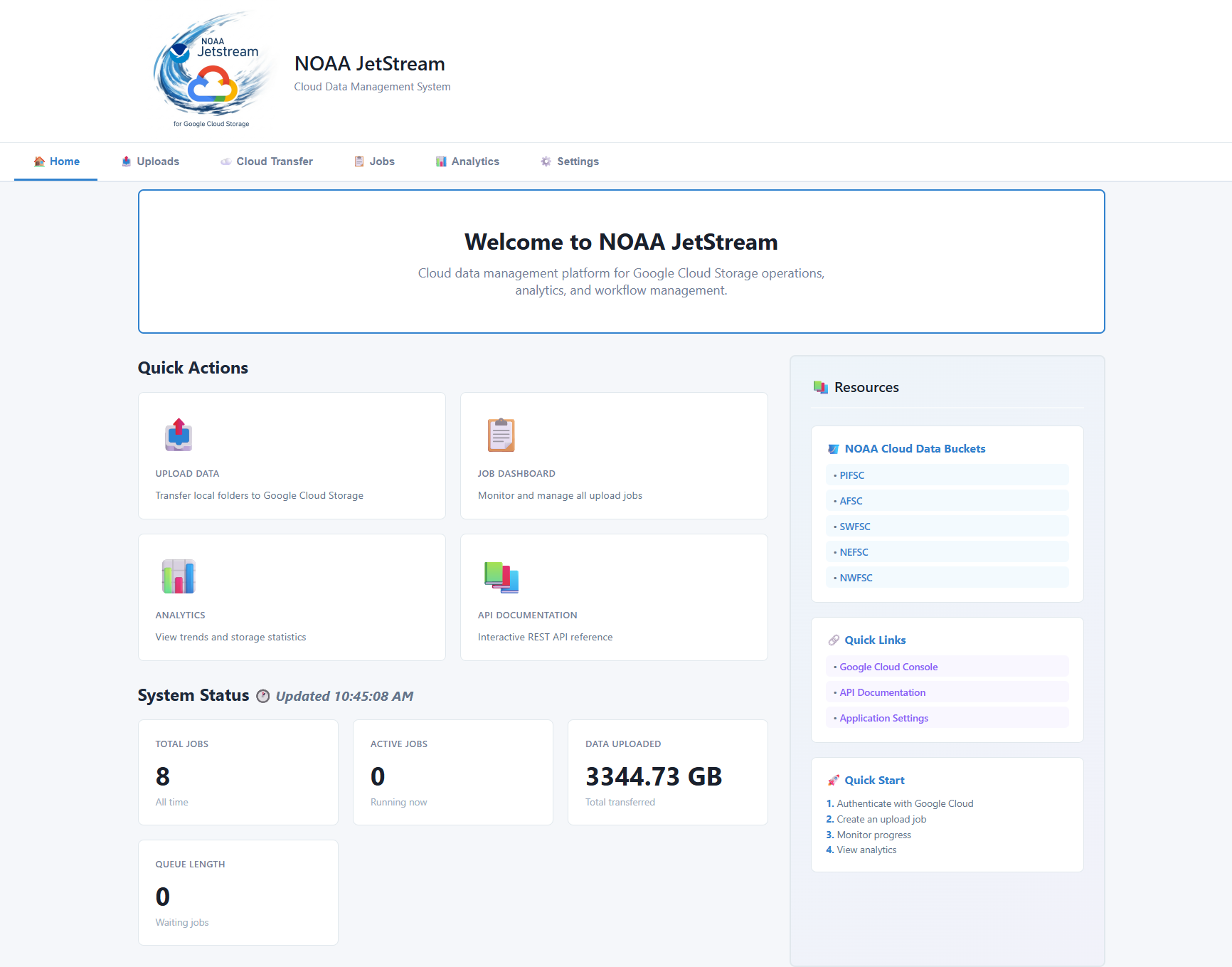Click the Resources books icon
This screenshot has height=967, width=1232.
tap(821, 388)
